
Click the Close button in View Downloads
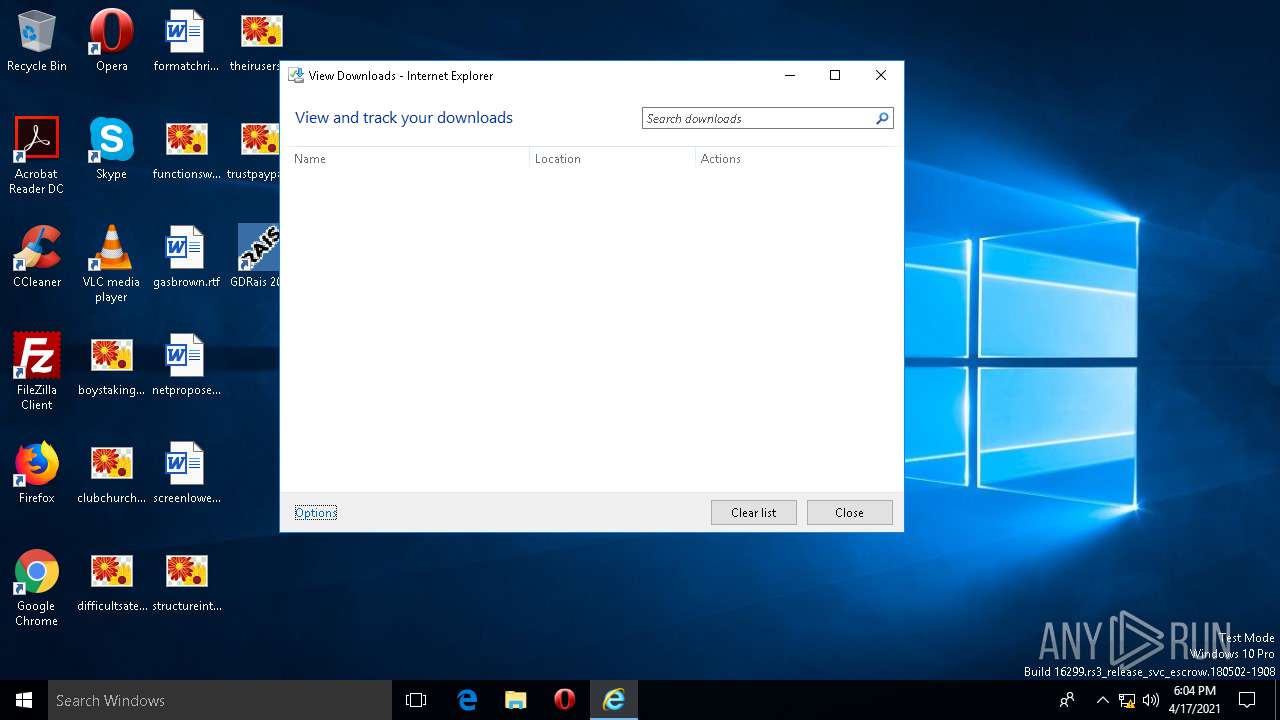click(849, 512)
